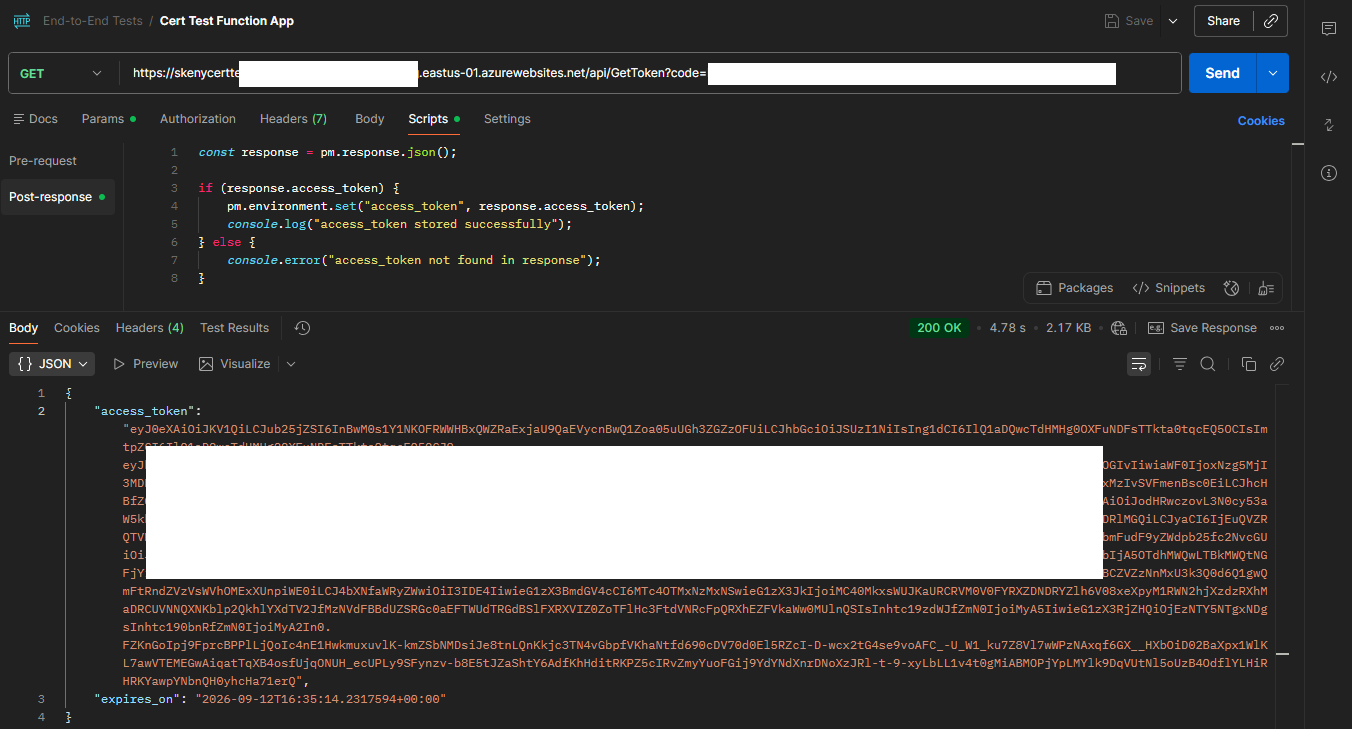Open the Send button dropdown arrow
1352x729 pixels.
[1272, 73]
